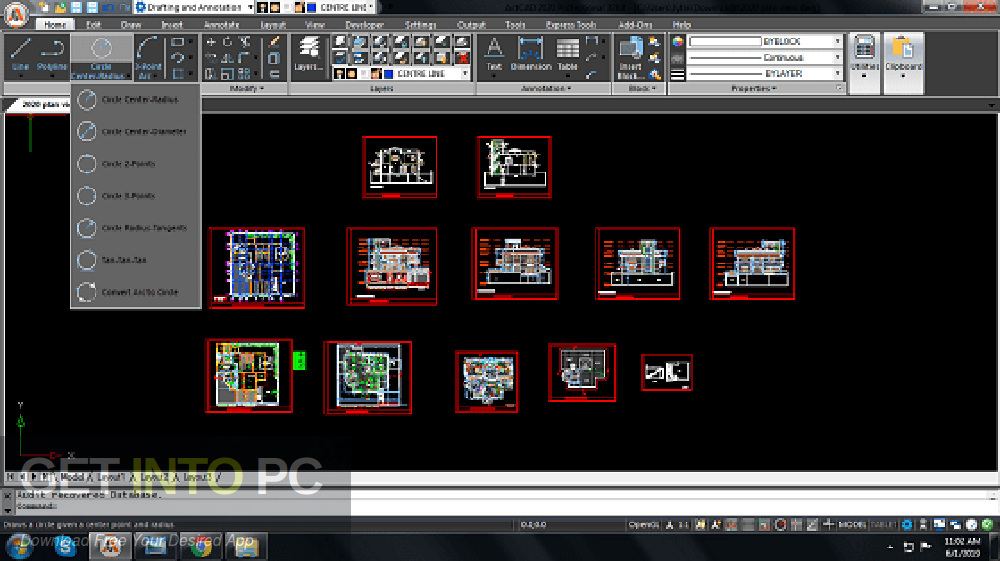Choose Tan-Tan-Tan from the circle menu
Screen dimensions: 1000x561
(136, 260)
